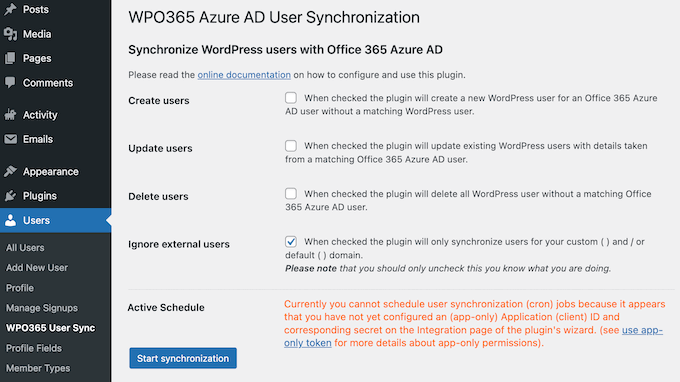Image resolution: width=680 pixels, height=382 pixels.
Task: Click the Plugins plug icon
Action: coord(10,196)
